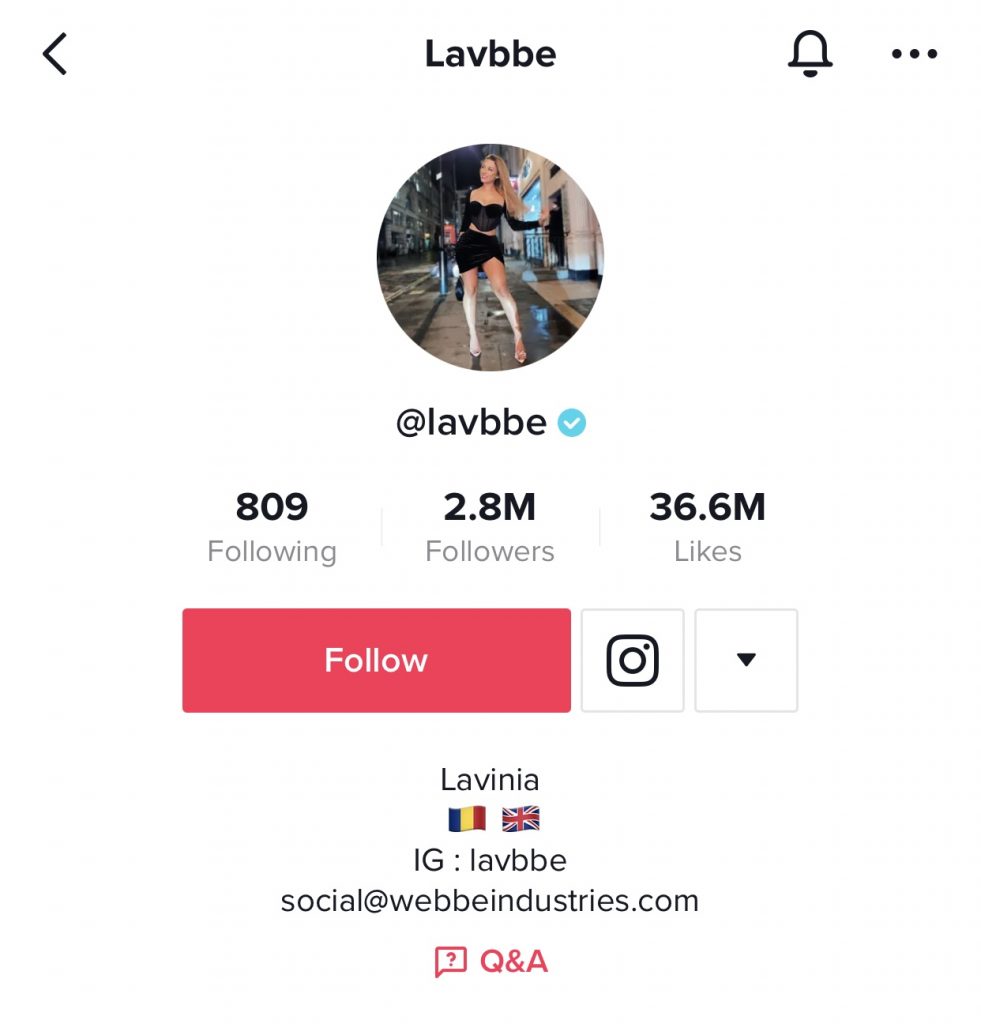Tap the Romanian flag emoji
Screen dimensions: 981x1024
(467, 819)
